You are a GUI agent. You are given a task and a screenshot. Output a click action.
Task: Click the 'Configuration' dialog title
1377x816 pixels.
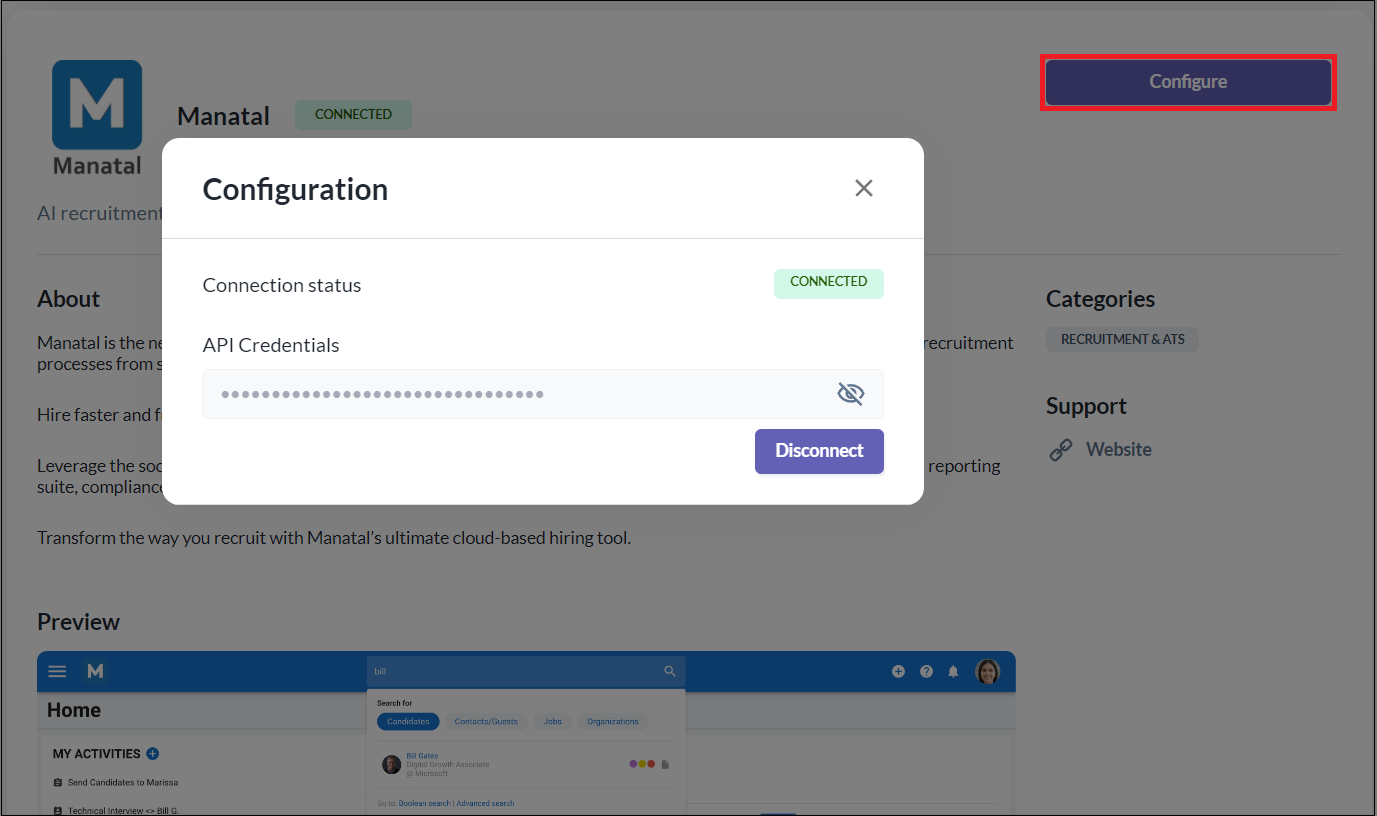pyautogui.click(x=295, y=189)
